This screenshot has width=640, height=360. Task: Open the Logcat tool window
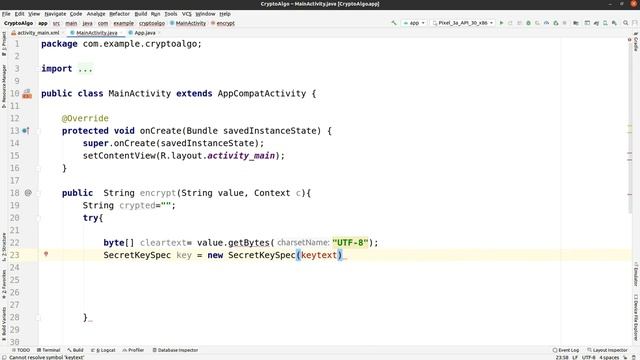coord(103,350)
